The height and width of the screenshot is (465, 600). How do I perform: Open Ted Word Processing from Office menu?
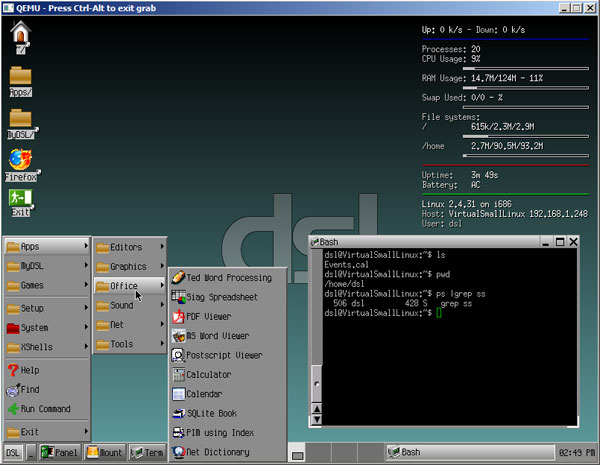pos(228,277)
